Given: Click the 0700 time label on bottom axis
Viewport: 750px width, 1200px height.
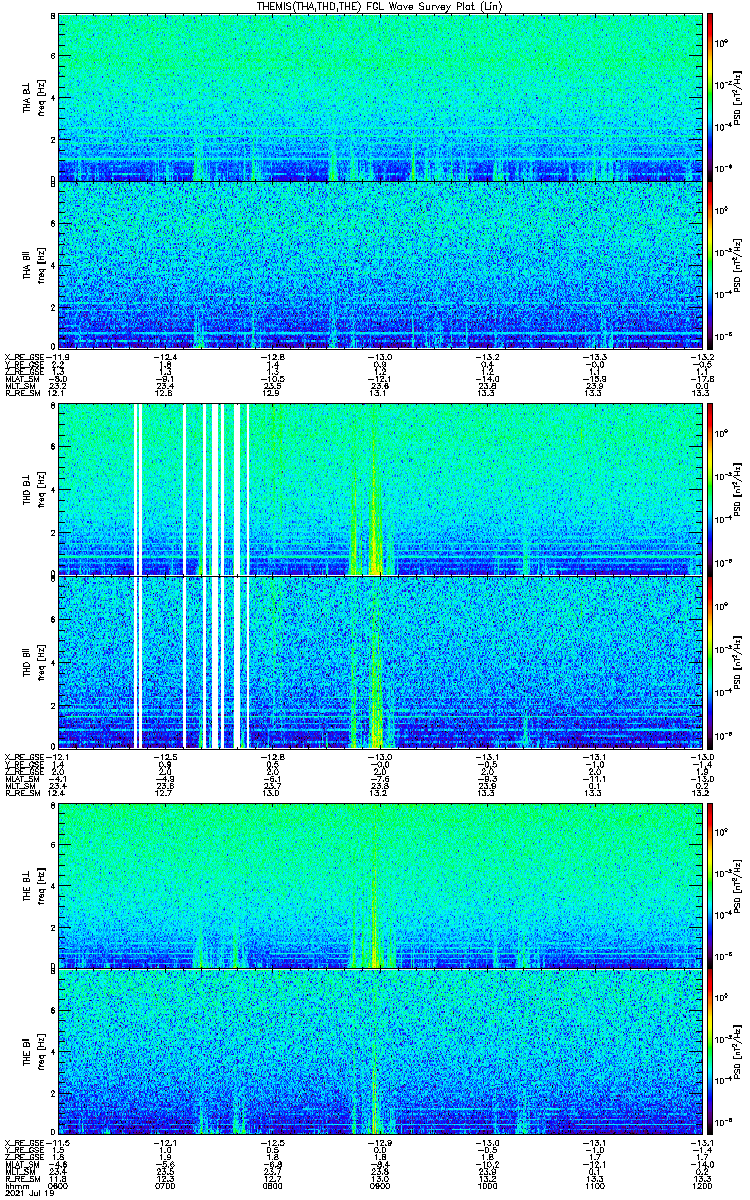Looking at the screenshot, I should point(165,1185).
